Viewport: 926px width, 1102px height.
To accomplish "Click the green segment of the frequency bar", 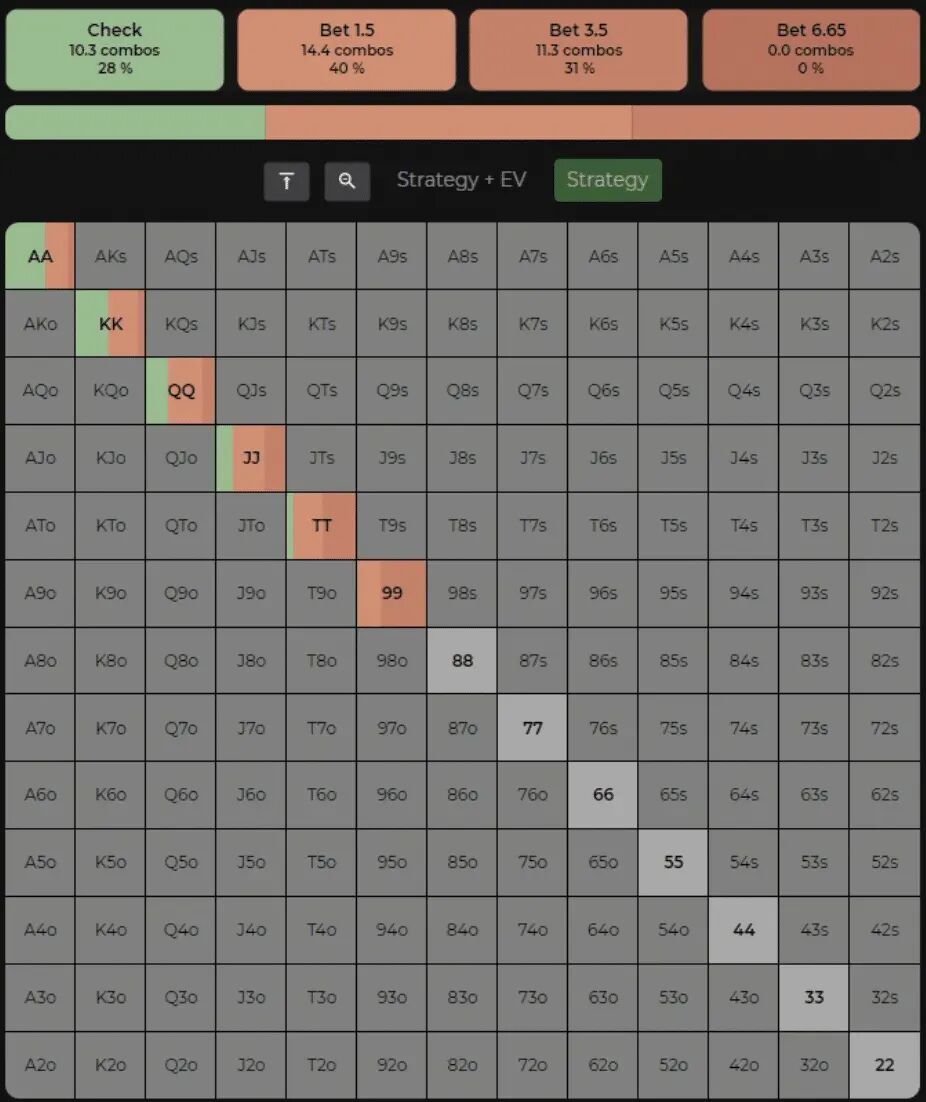I will click(135, 122).
